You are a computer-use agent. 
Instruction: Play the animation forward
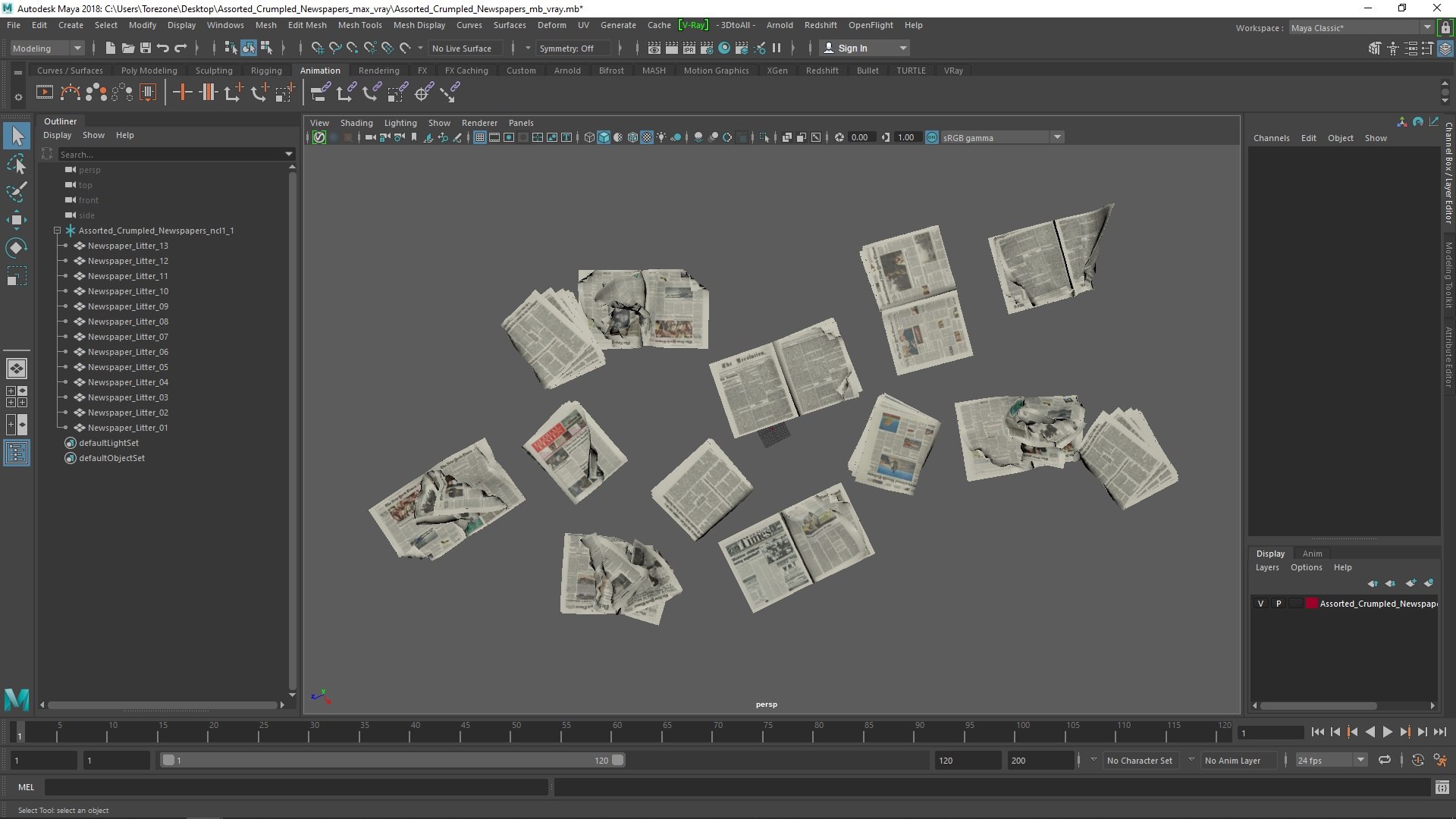pos(1387,732)
